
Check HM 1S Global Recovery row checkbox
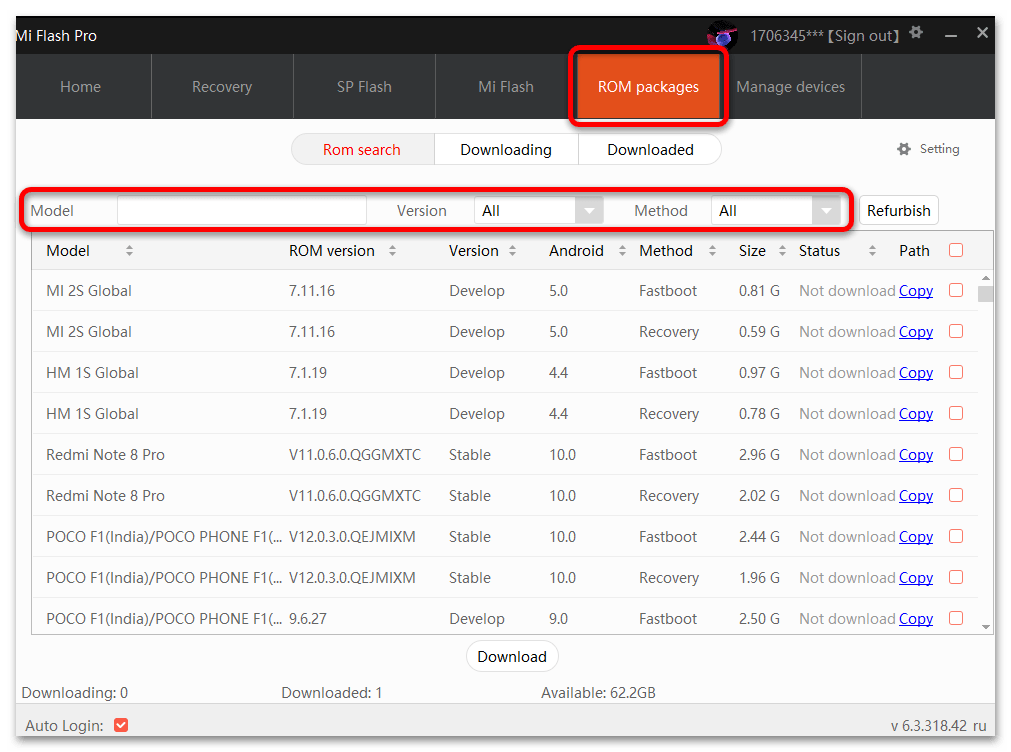pyautogui.click(x=956, y=413)
